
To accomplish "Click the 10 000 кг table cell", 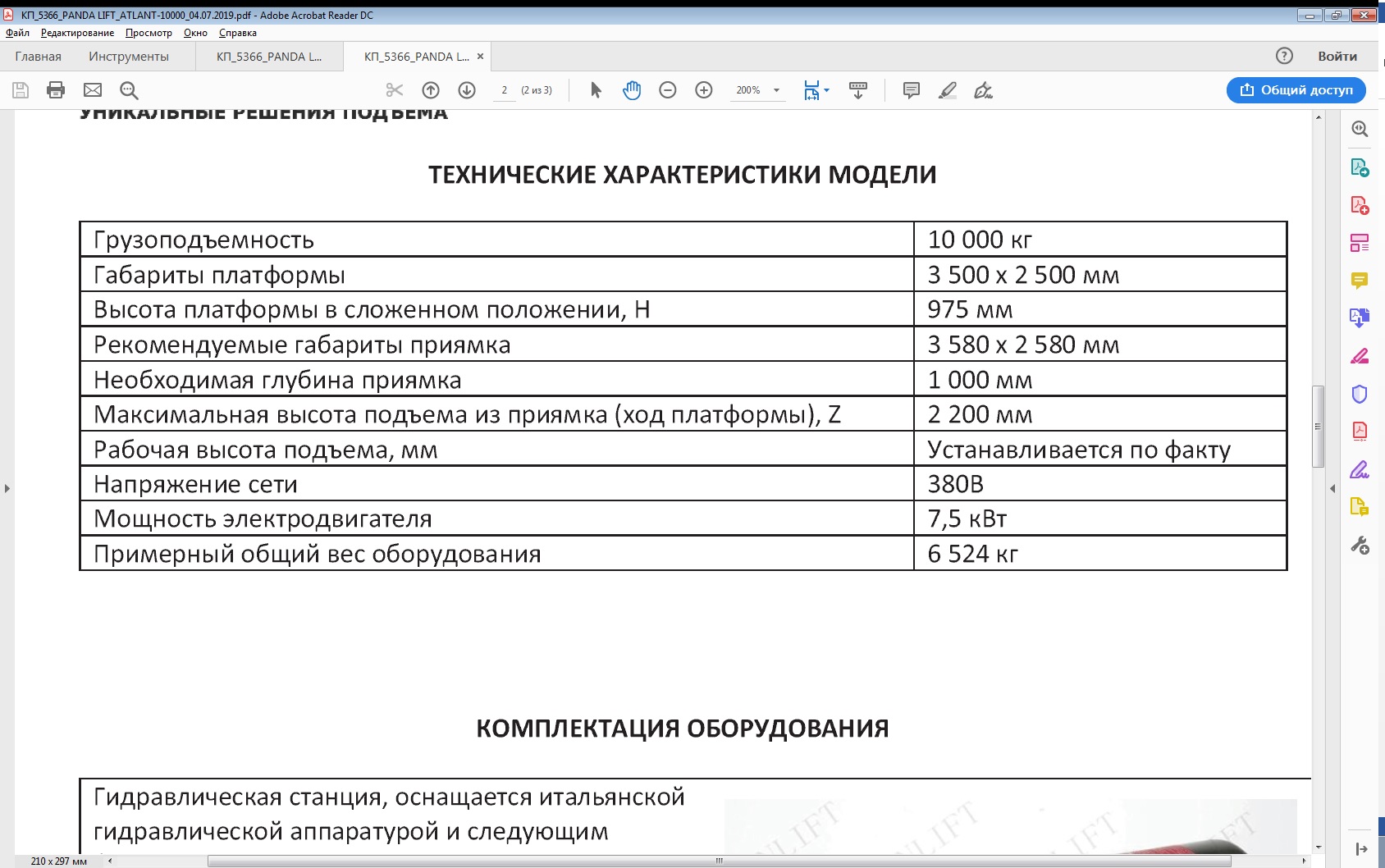I will (1100, 240).
